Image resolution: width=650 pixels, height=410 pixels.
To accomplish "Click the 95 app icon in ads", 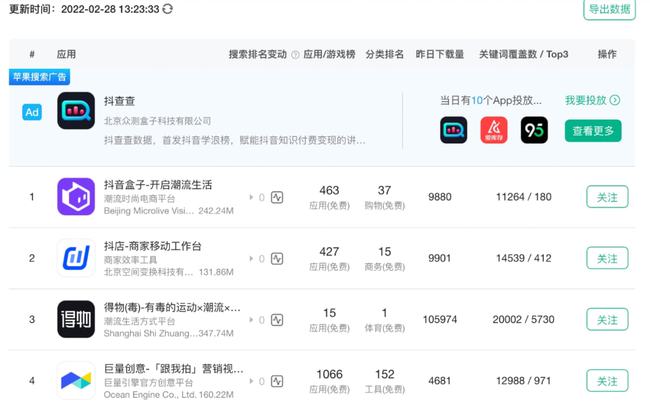I will click(x=534, y=130).
